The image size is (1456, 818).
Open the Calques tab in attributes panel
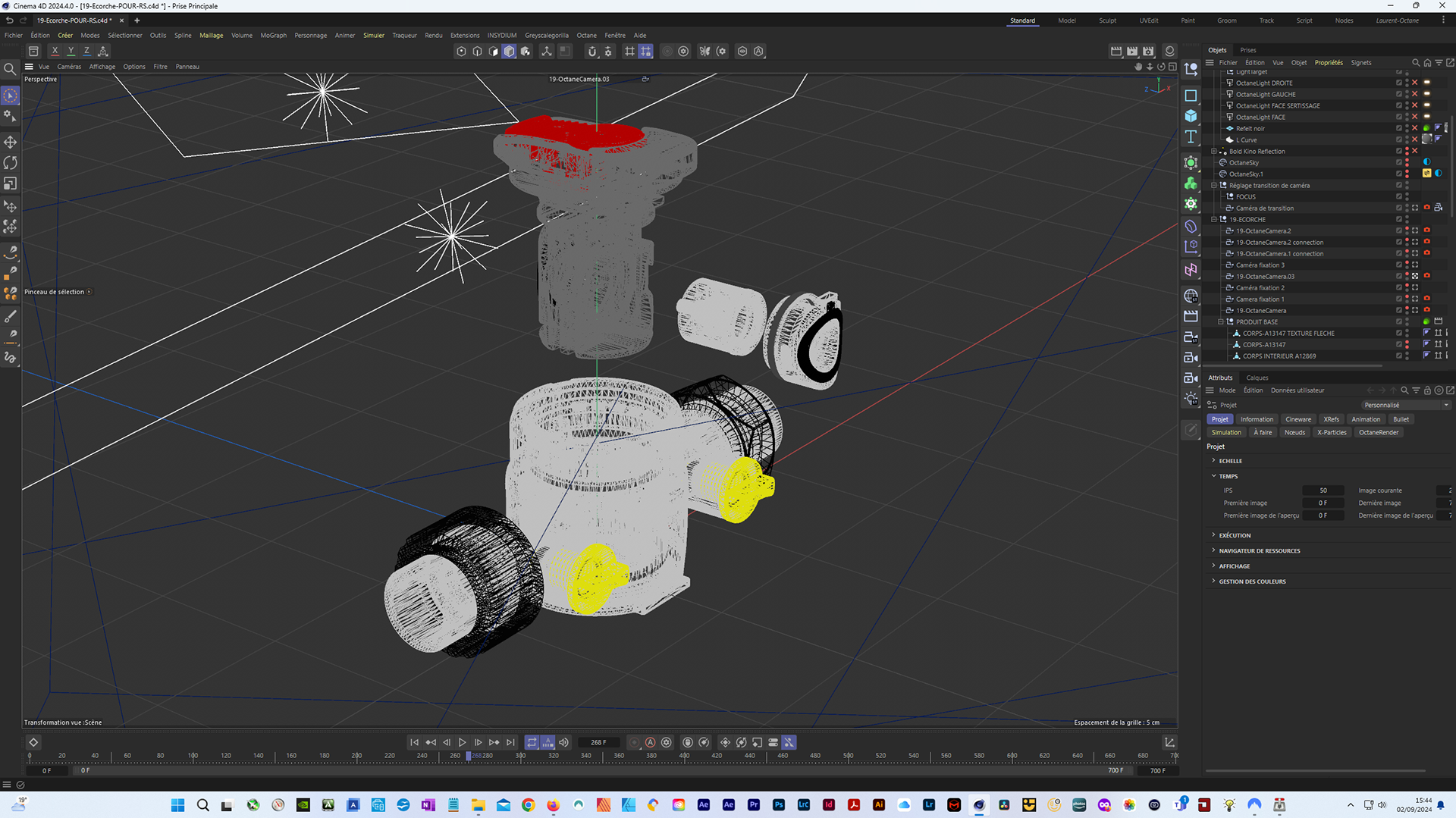coord(1257,378)
